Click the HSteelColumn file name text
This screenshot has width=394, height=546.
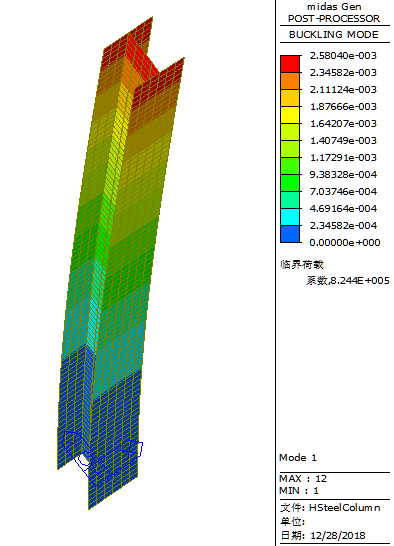(x=344, y=508)
